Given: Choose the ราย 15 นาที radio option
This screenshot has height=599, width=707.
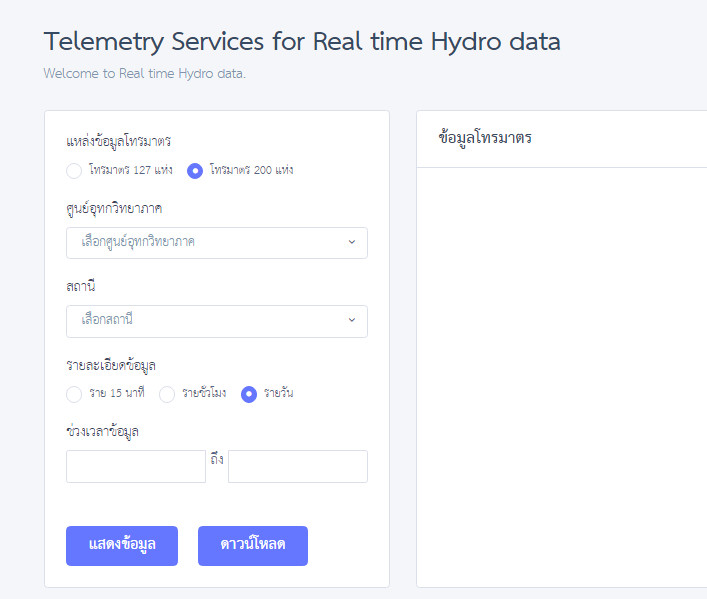Looking at the screenshot, I should click(74, 394).
